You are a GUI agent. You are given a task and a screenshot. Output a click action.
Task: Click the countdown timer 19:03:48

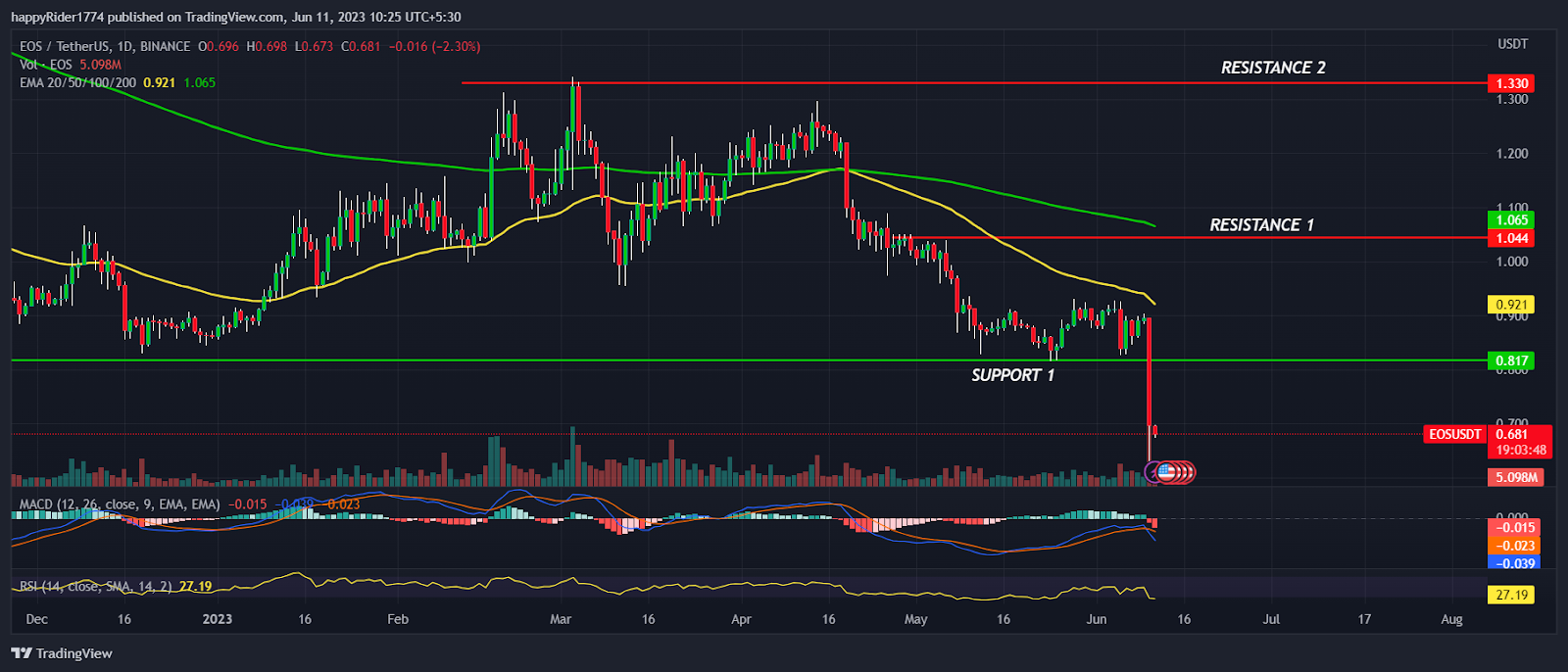click(1521, 451)
